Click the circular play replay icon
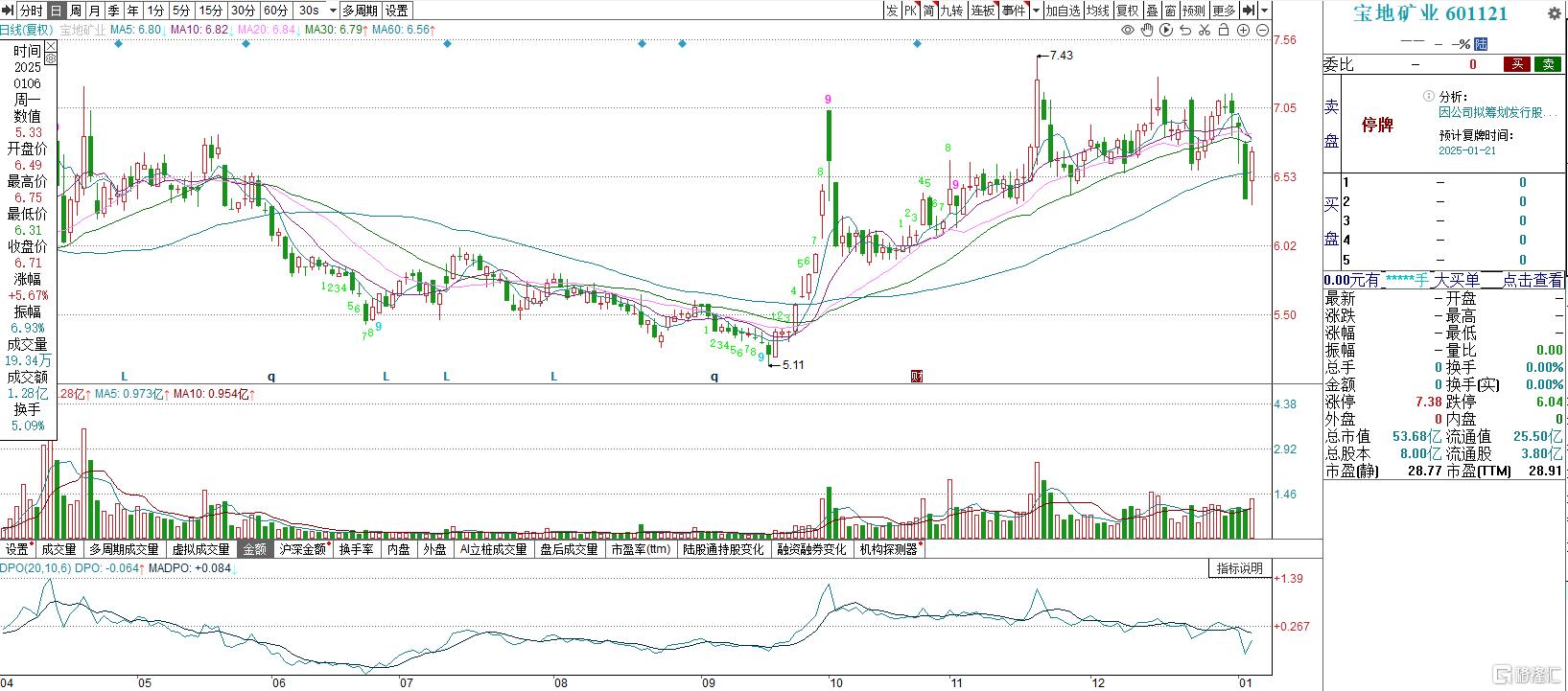The width and height of the screenshot is (1568, 691). (1166, 30)
